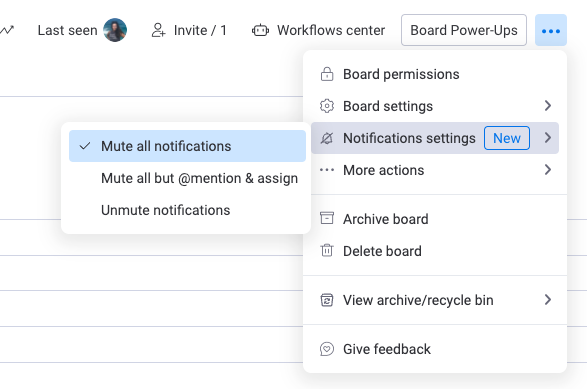This screenshot has height=389, width=587.
Task: Click the activity trend line icon
Action: point(7,30)
